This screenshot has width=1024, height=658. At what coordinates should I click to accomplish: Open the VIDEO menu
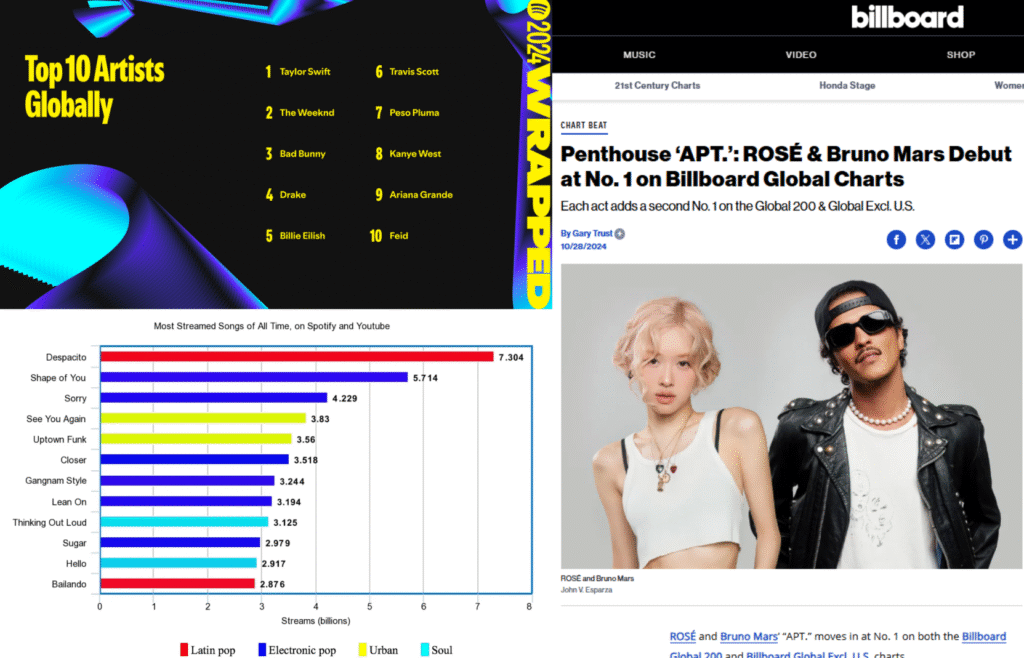click(801, 55)
